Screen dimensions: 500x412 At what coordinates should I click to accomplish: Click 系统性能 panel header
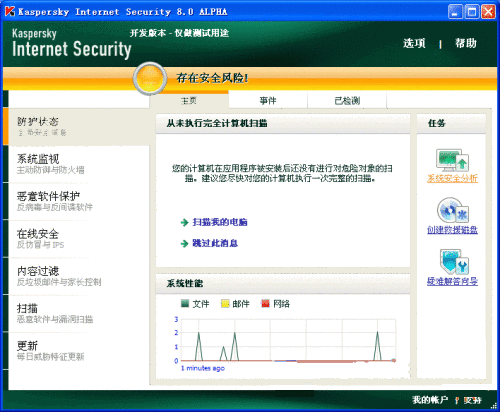pyautogui.click(x=283, y=283)
